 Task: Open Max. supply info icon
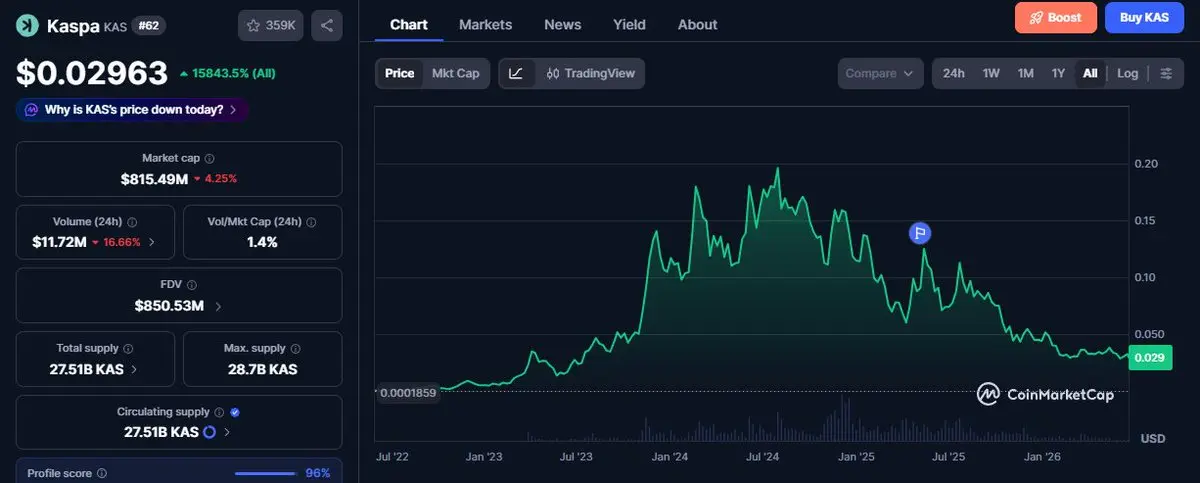point(295,349)
